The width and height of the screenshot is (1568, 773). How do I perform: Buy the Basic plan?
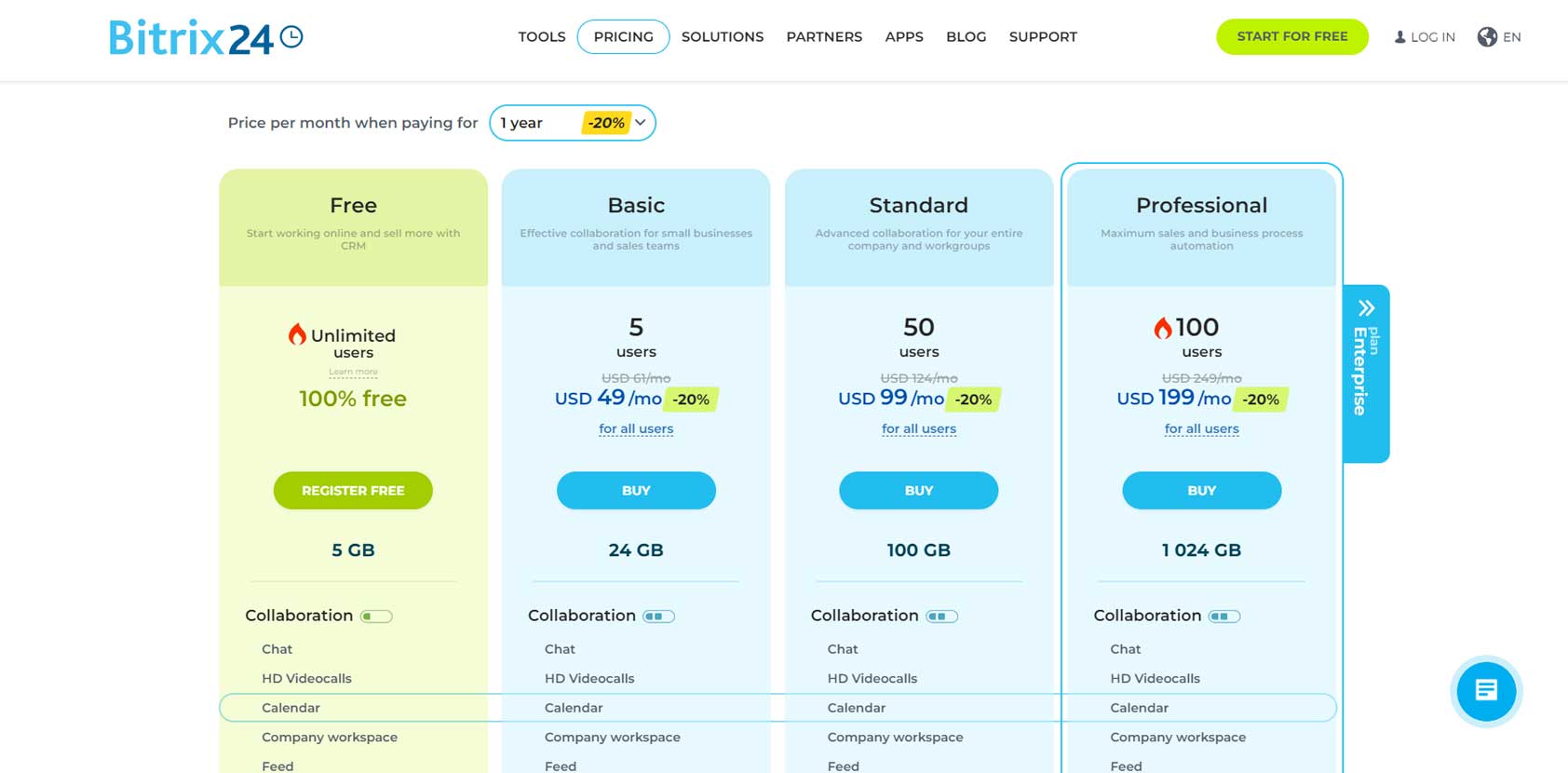(x=636, y=491)
